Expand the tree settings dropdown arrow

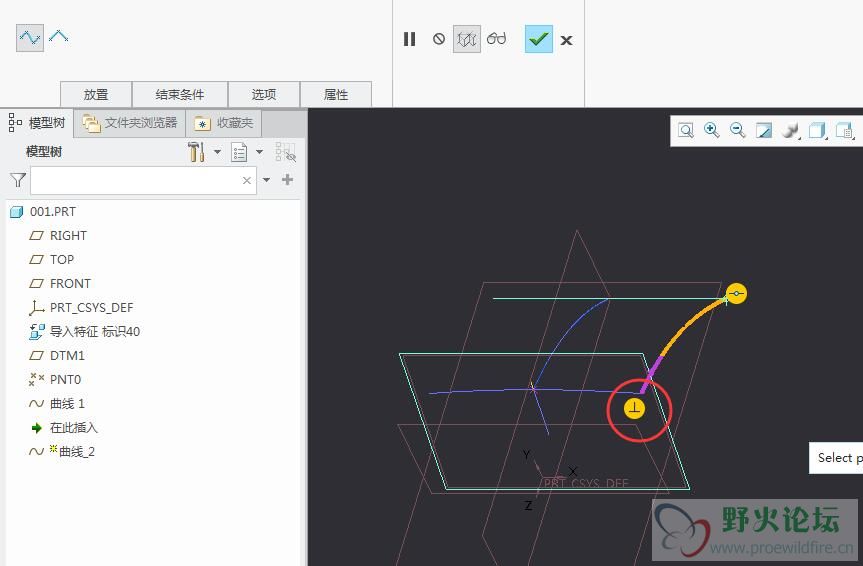217,151
